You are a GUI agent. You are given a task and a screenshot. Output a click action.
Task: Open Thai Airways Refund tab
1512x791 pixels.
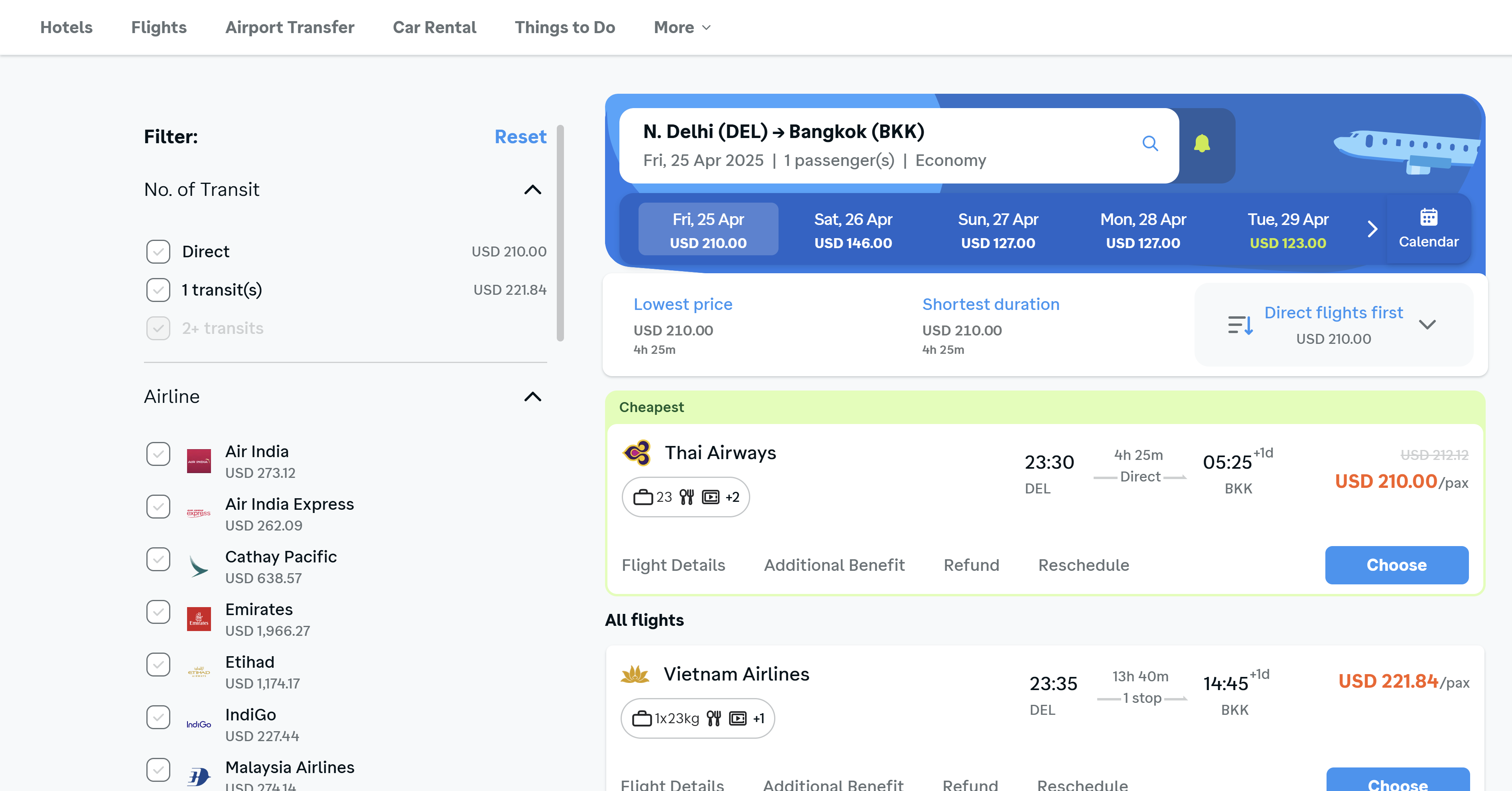(x=972, y=566)
